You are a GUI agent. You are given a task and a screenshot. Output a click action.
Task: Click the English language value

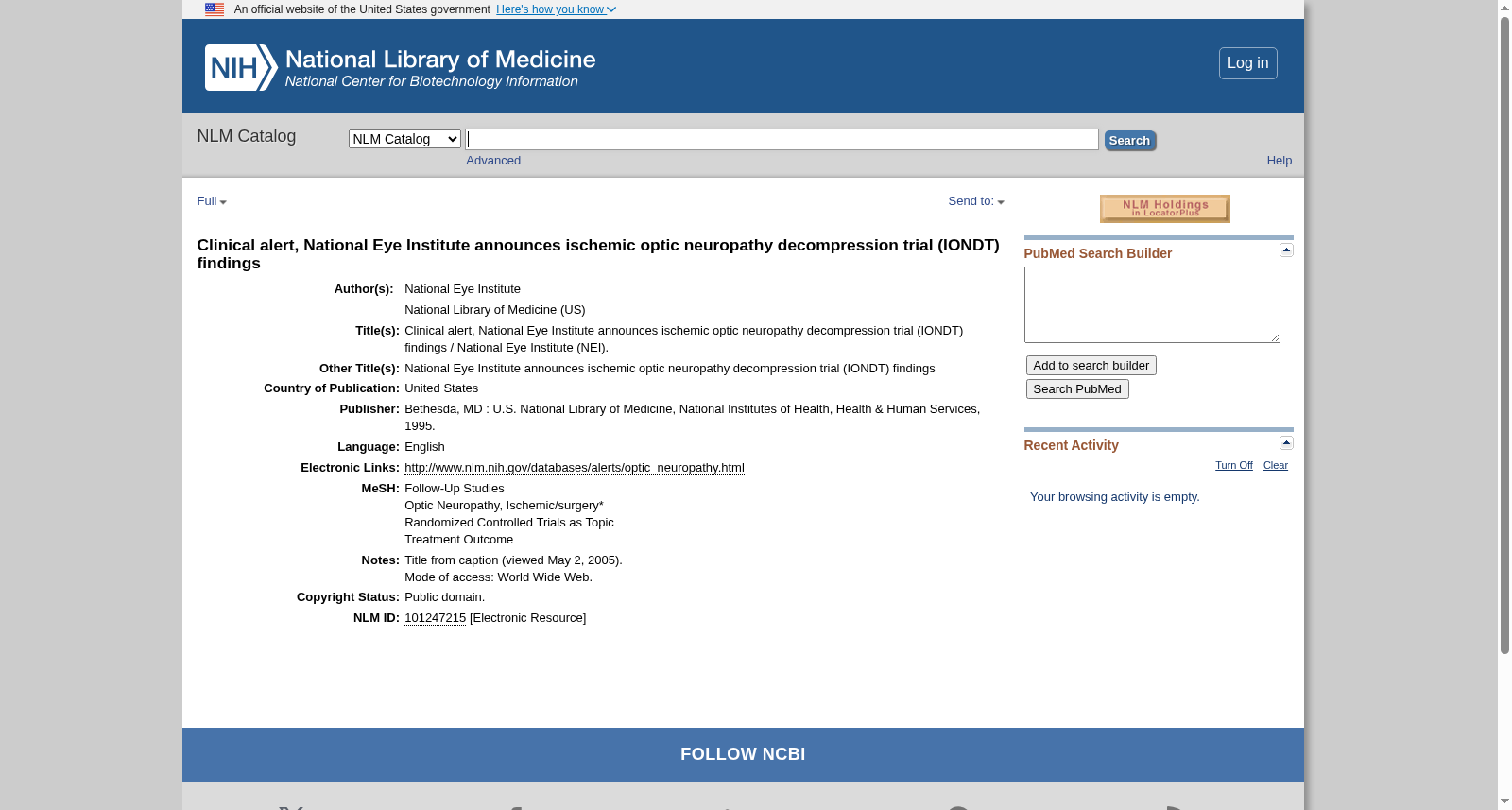point(424,447)
